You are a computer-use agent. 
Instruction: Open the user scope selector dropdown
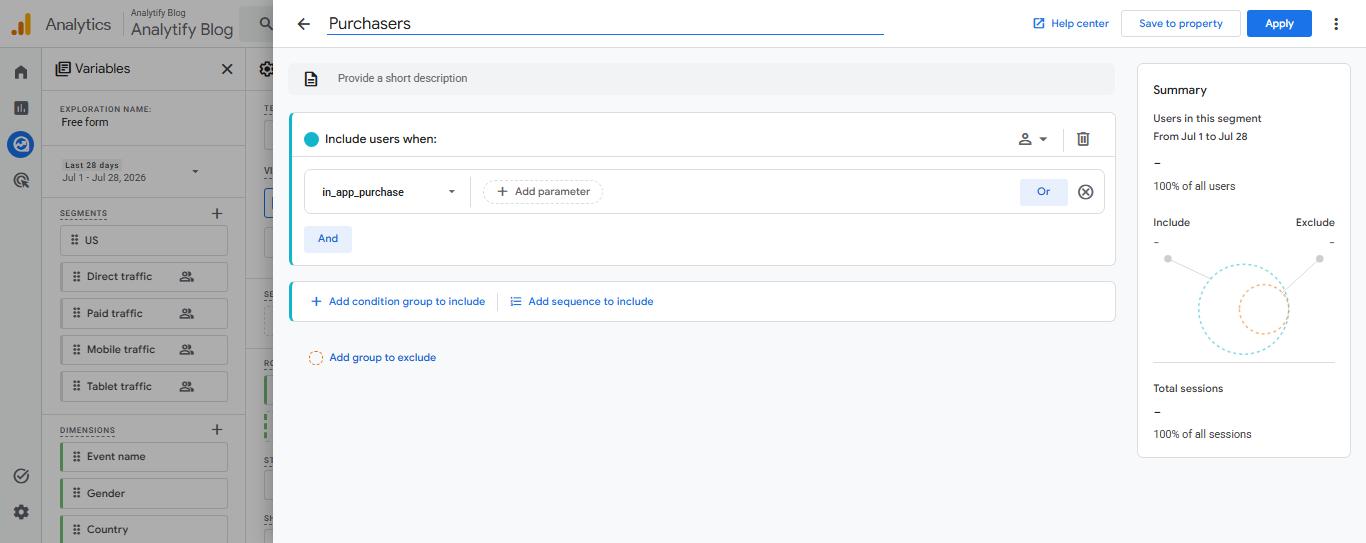click(1033, 139)
